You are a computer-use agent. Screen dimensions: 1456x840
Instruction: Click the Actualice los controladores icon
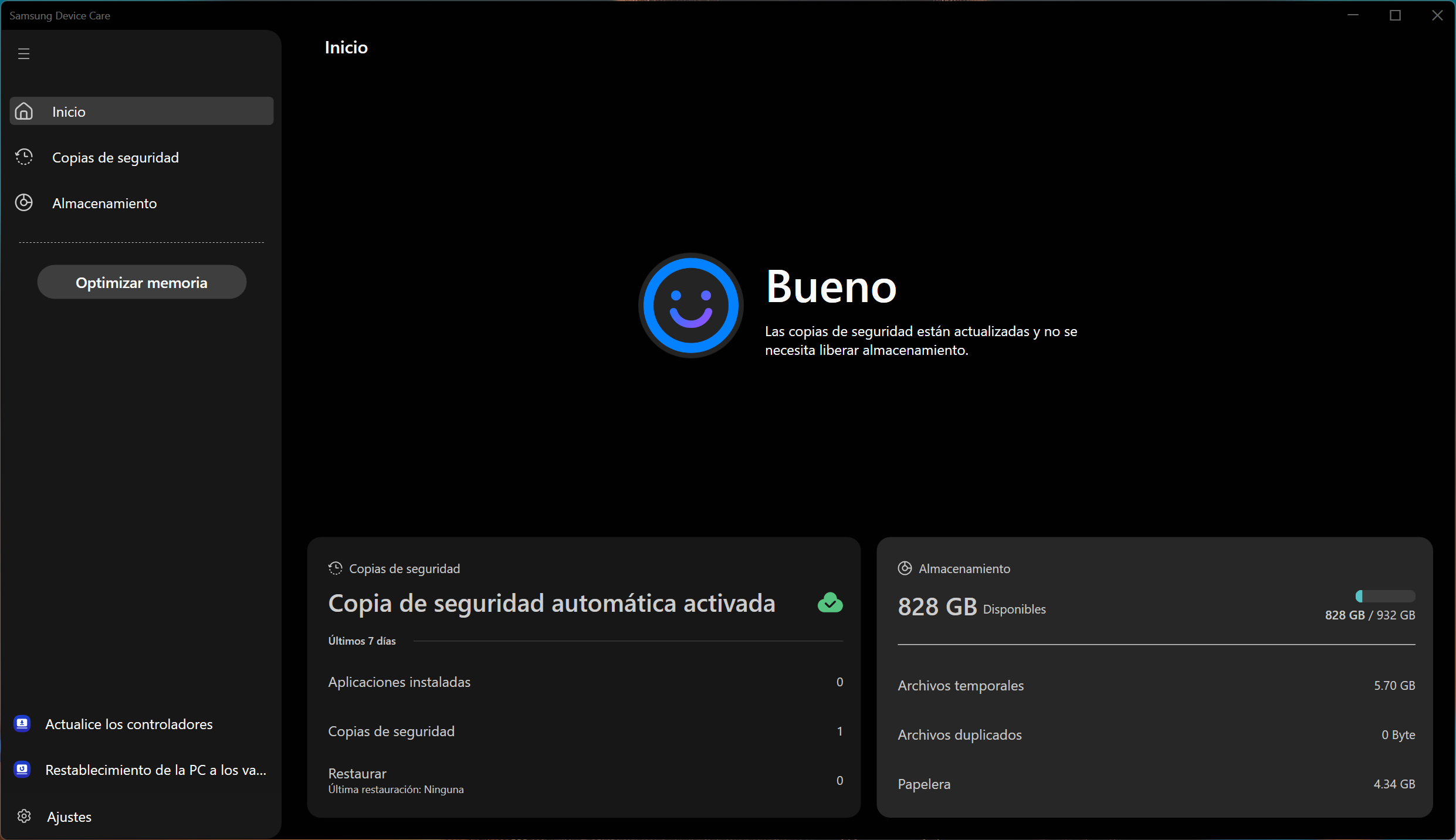click(22, 724)
